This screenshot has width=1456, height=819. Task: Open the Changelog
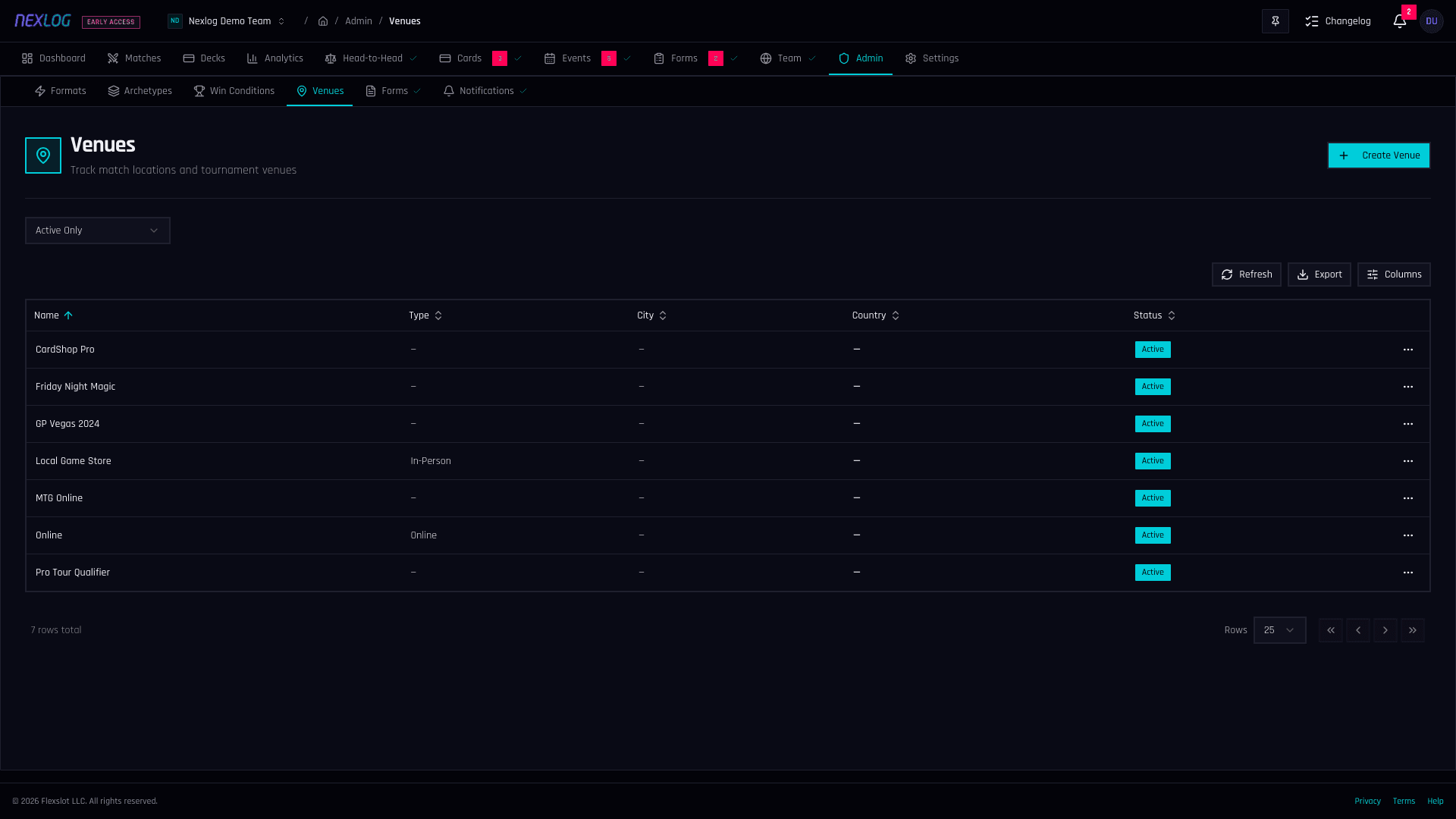pyautogui.click(x=1338, y=21)
